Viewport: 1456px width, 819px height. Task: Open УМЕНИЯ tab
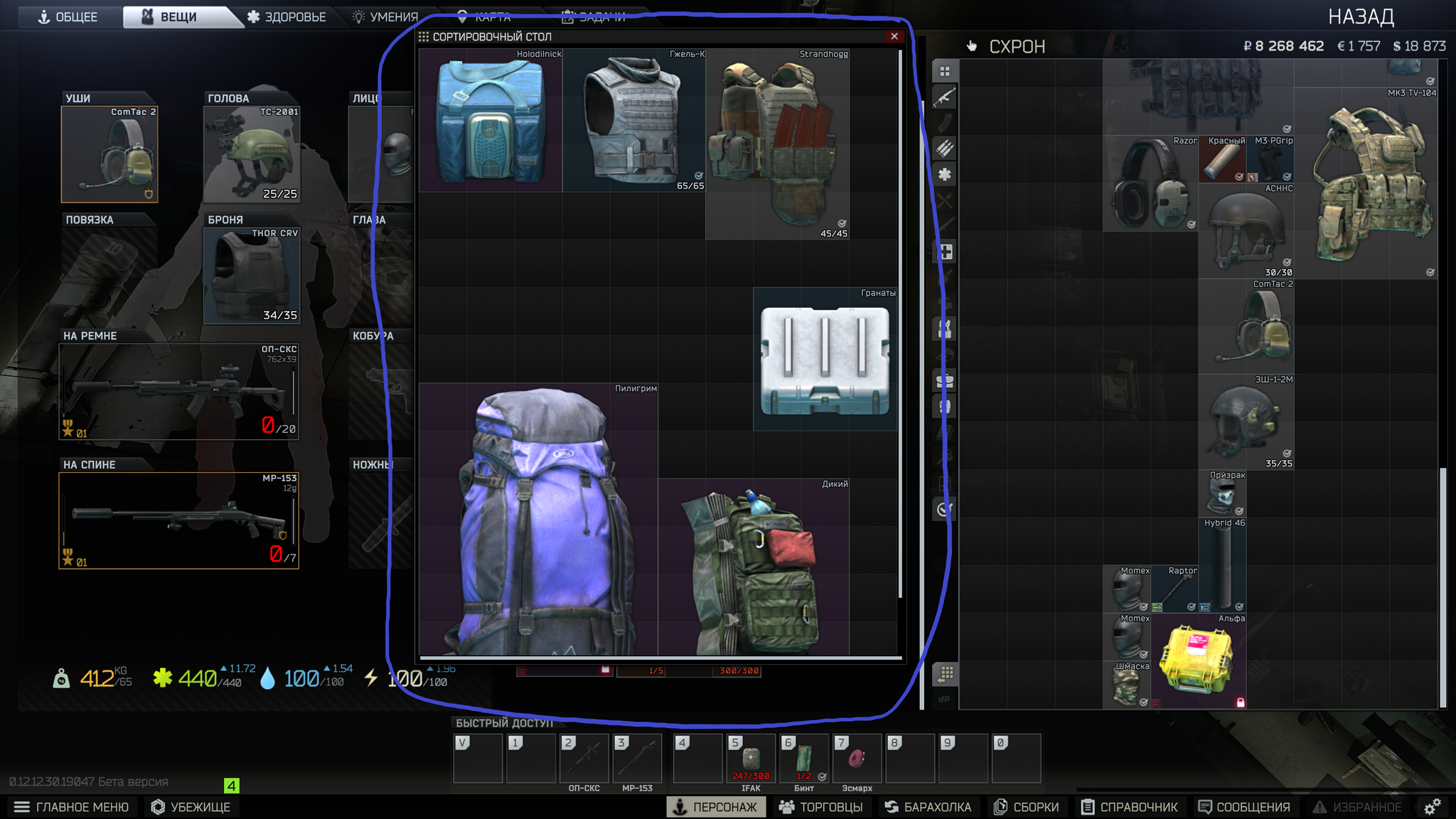pos(386,17)
